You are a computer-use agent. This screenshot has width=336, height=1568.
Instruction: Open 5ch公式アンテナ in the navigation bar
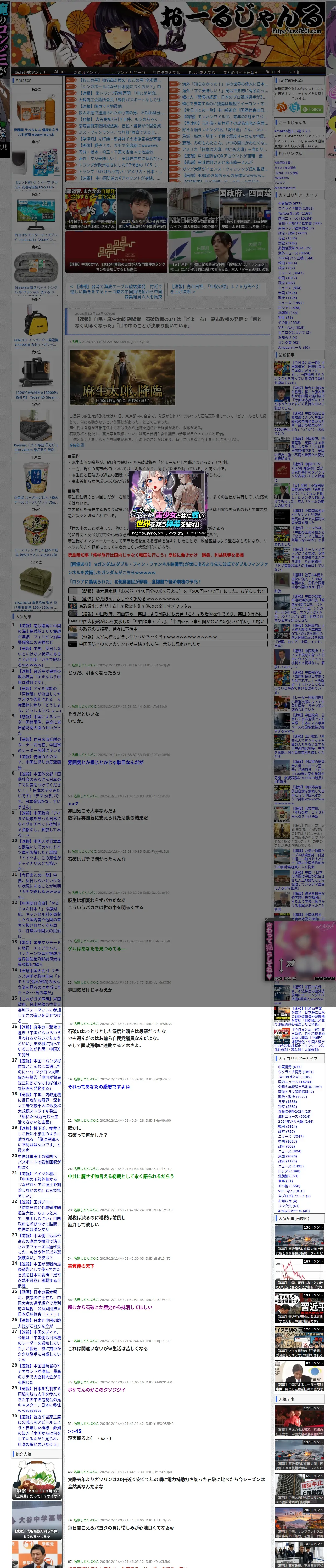pyautogui.click(x=31, y=72)
